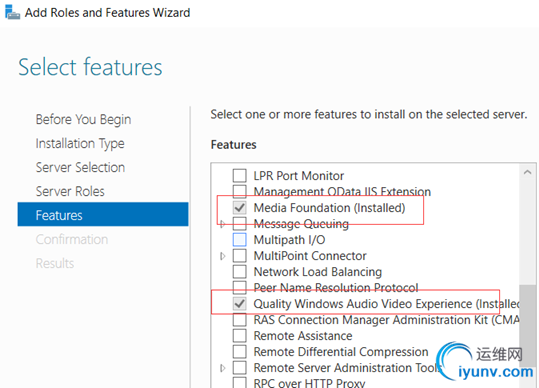Viewport: 539px width, 388px height.
Task: Select the RPC over HTTP Proxy item
Action: tap(309, 383)
